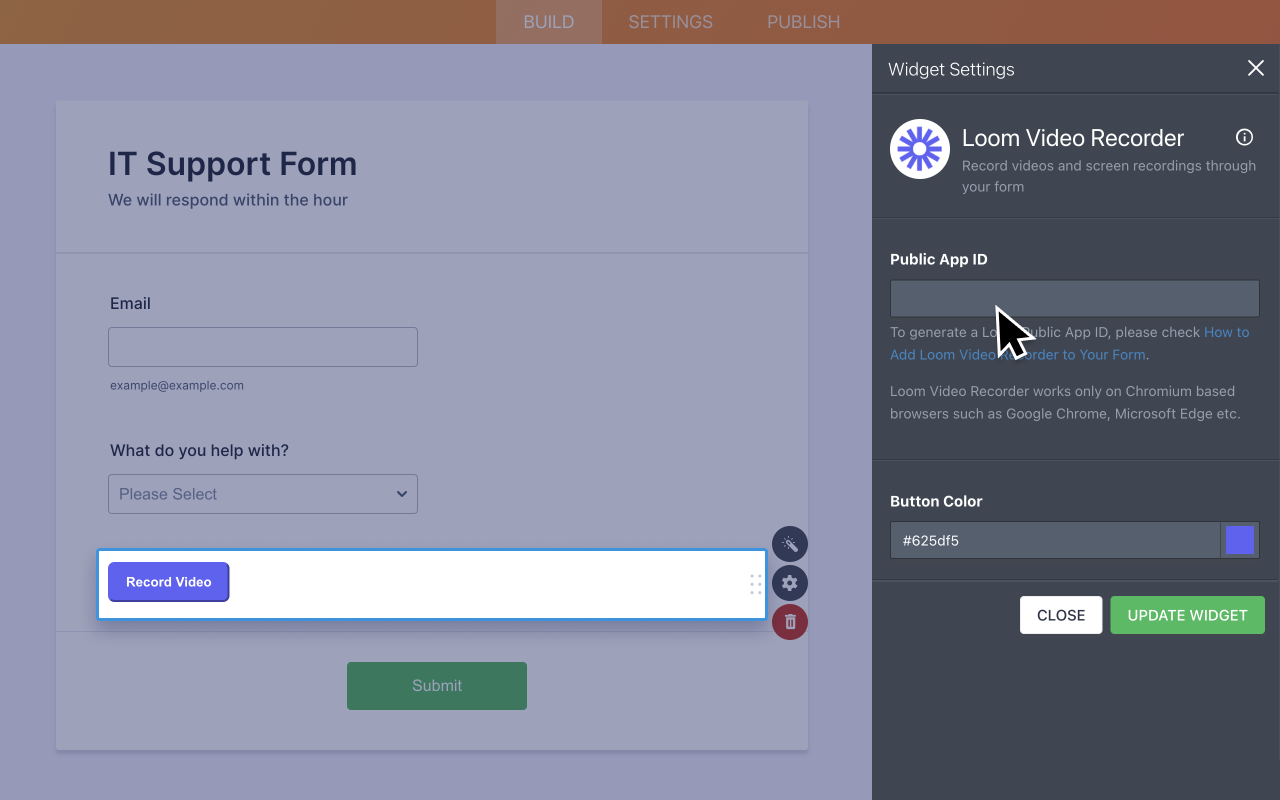Image resolution: width=1280 pixels, height=800 pixels.
Task: Open the 'What do you help with?' dropdown
Action: [262, 494]
